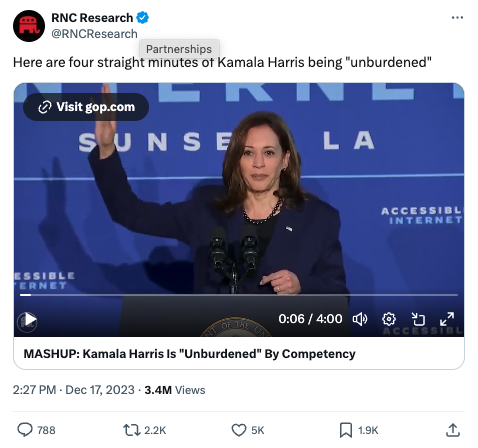
Task: Open the RNC Research profile name
Action: tap(92, 18)
